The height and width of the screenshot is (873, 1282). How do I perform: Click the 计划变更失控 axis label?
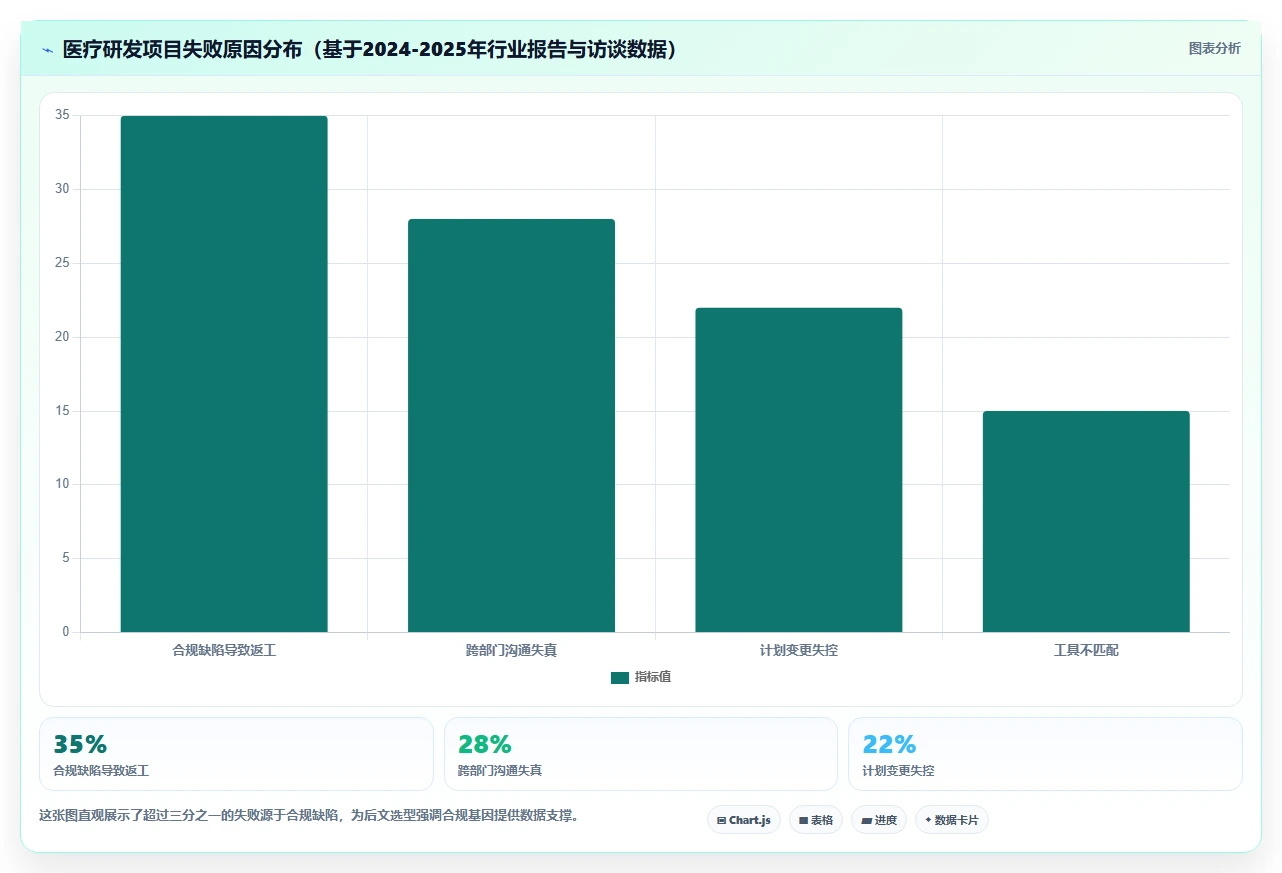pos(799,650)
